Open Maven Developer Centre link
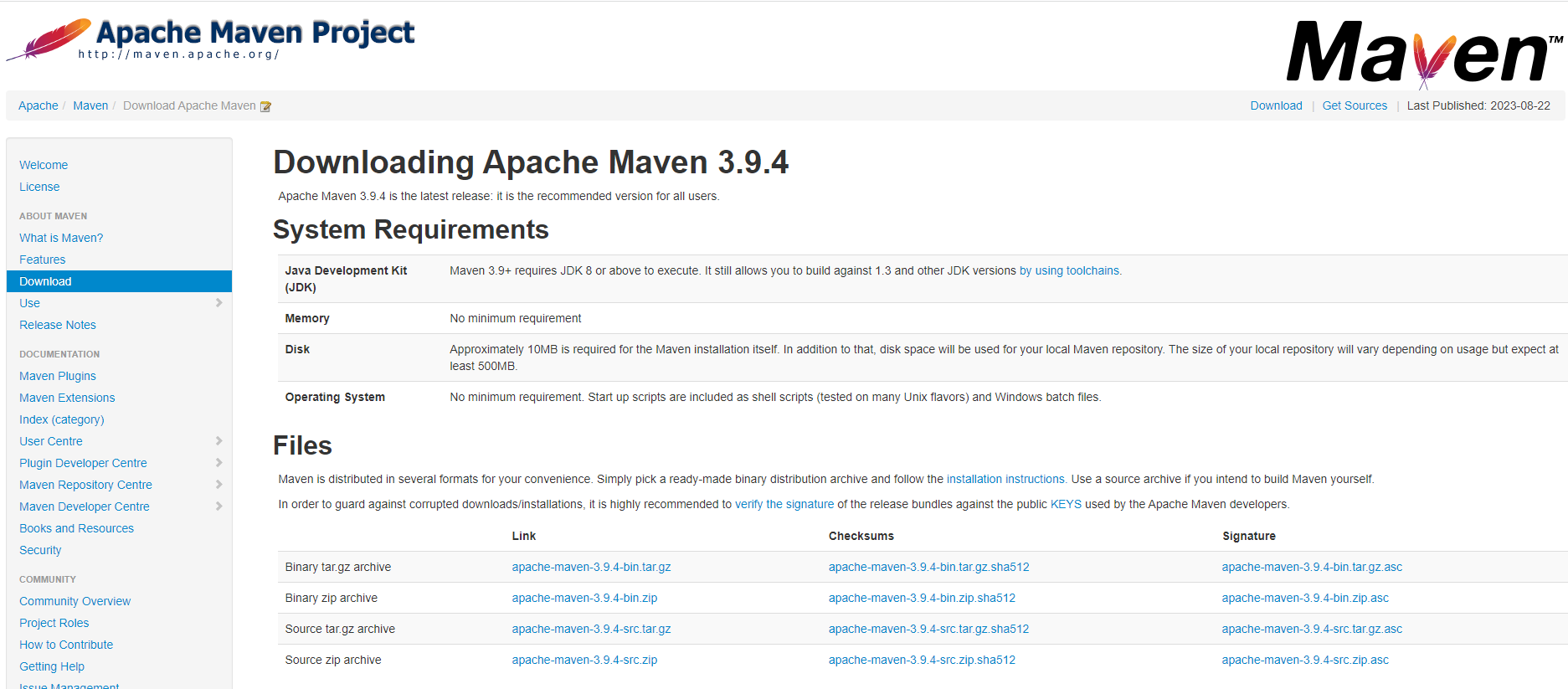1568x689 pixels. tap(85, 506)
